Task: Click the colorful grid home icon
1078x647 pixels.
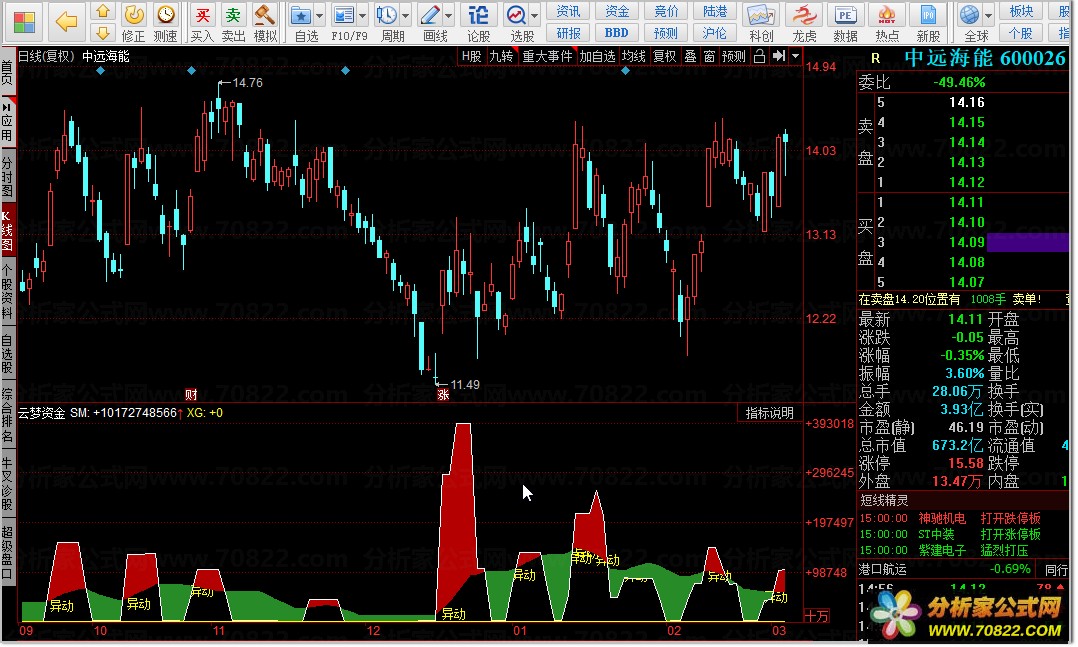Action: pos(24,22)
